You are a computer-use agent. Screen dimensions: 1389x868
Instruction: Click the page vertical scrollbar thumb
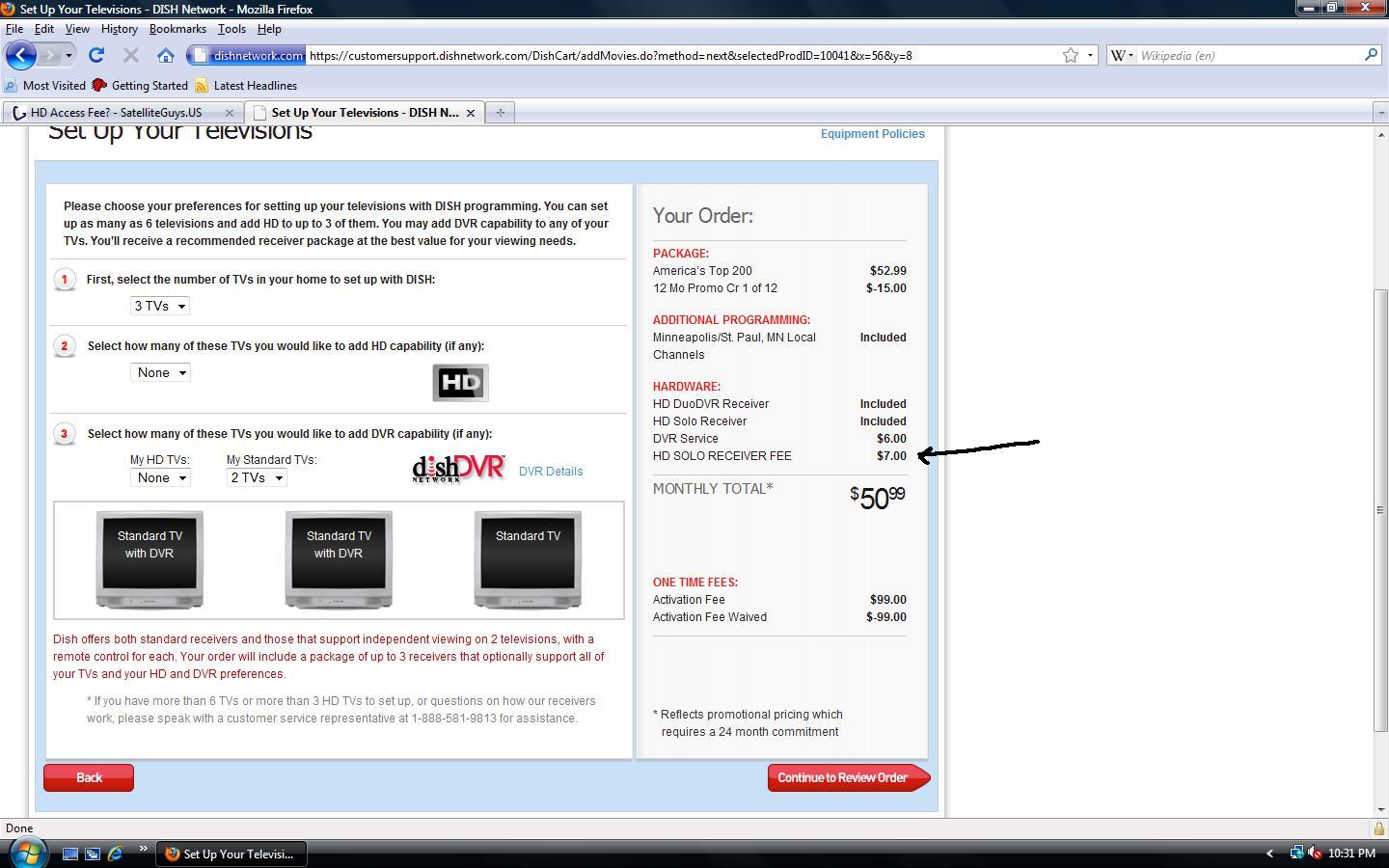click(x=1380, y=509)
